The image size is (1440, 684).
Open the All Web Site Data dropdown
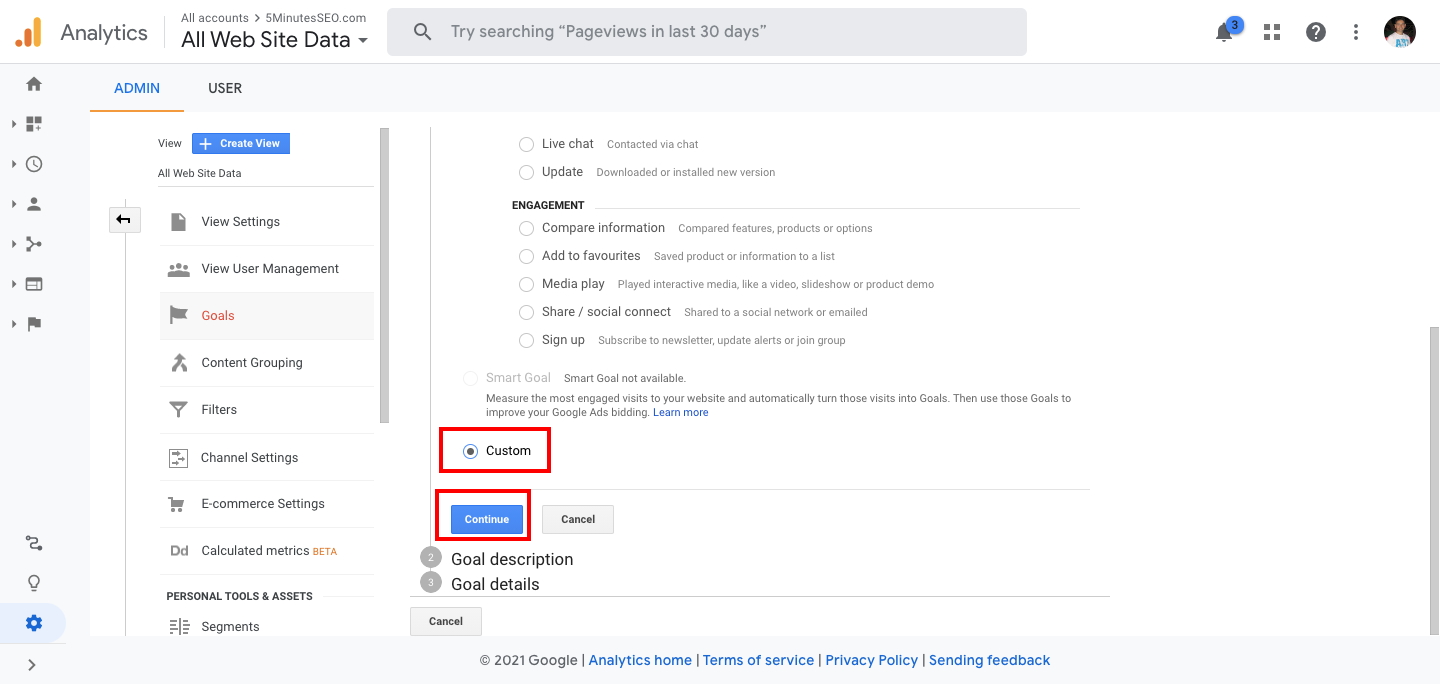tap(275, 40)
